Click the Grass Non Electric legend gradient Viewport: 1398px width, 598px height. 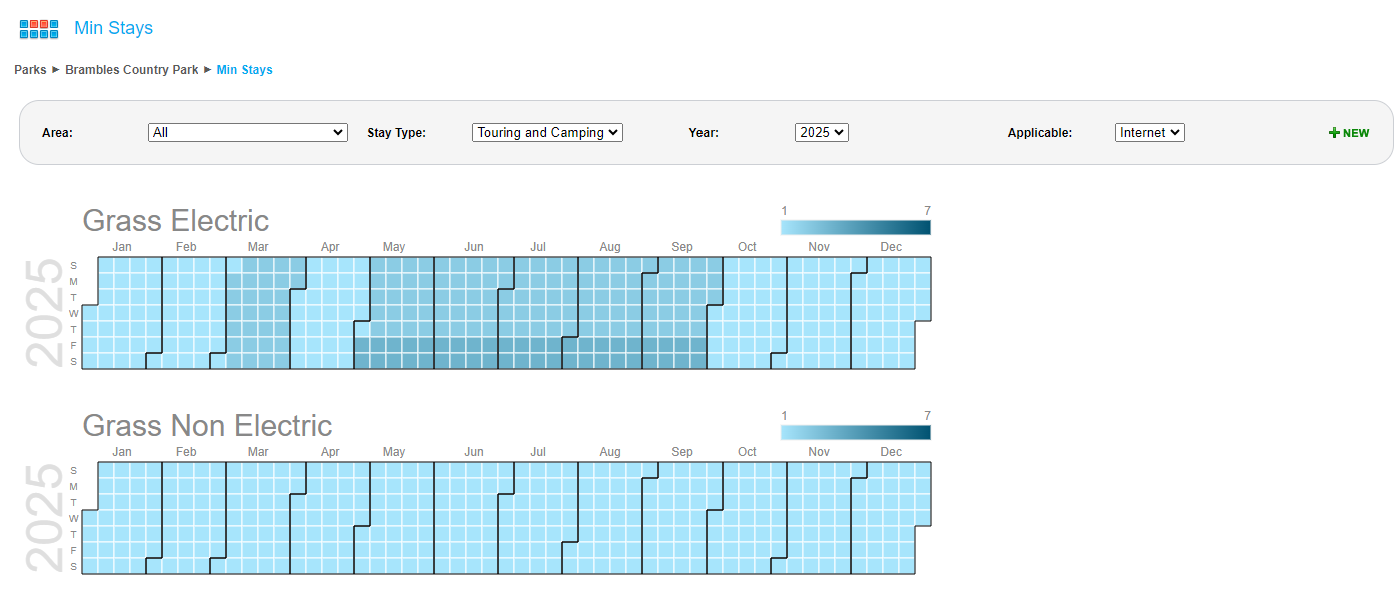pos(855,432)
